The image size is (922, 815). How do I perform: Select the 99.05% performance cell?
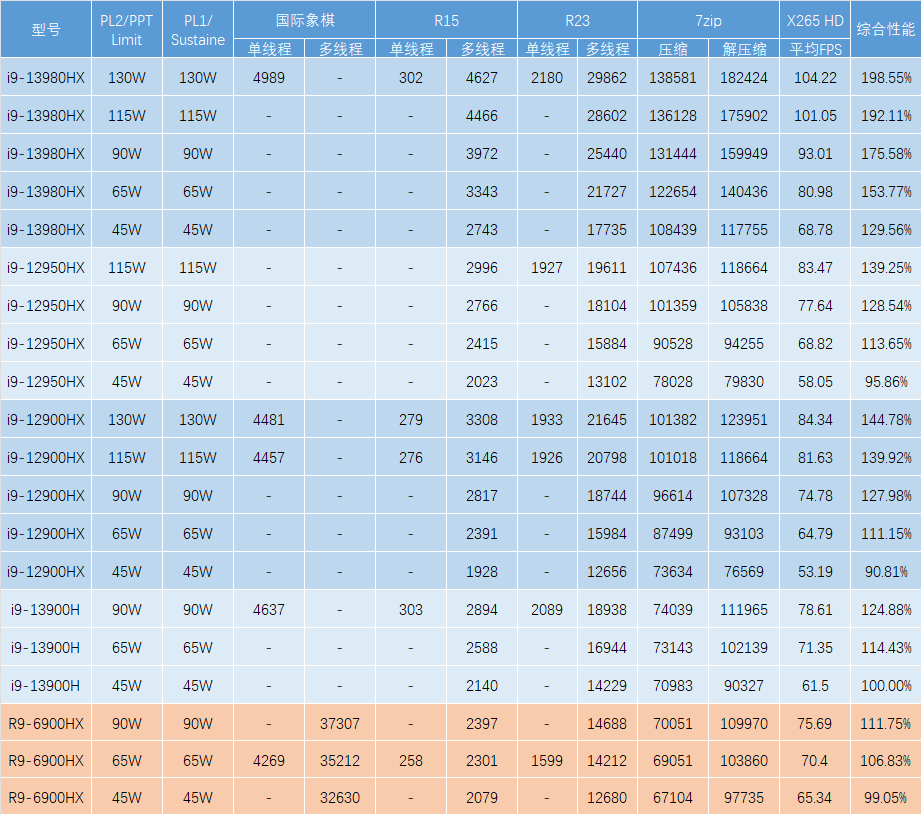tap(886, 798)
